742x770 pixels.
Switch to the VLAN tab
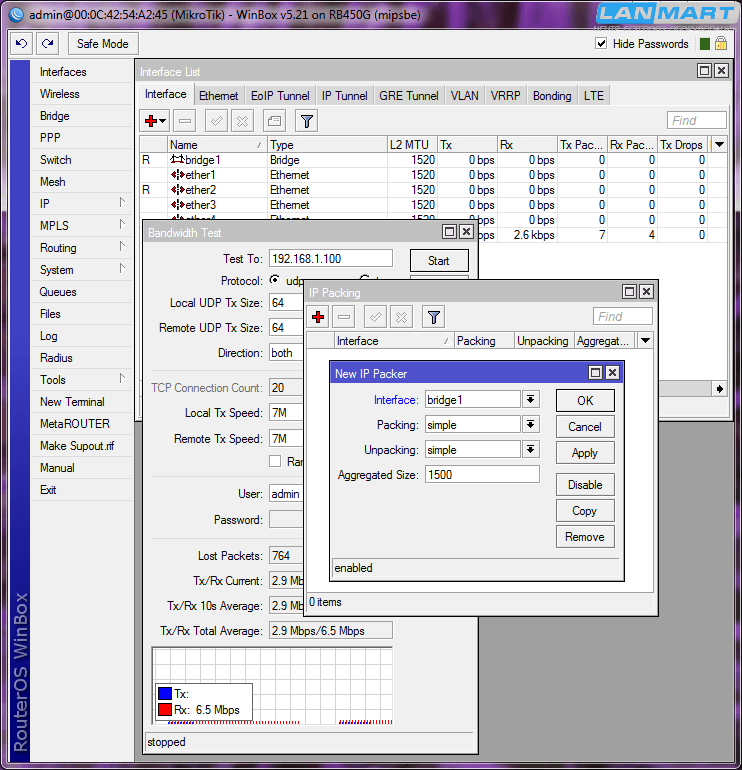(465, 96)
